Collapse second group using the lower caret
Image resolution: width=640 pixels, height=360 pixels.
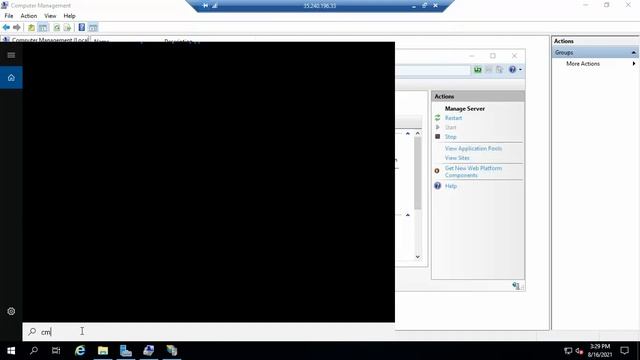[x=408, y=215]
